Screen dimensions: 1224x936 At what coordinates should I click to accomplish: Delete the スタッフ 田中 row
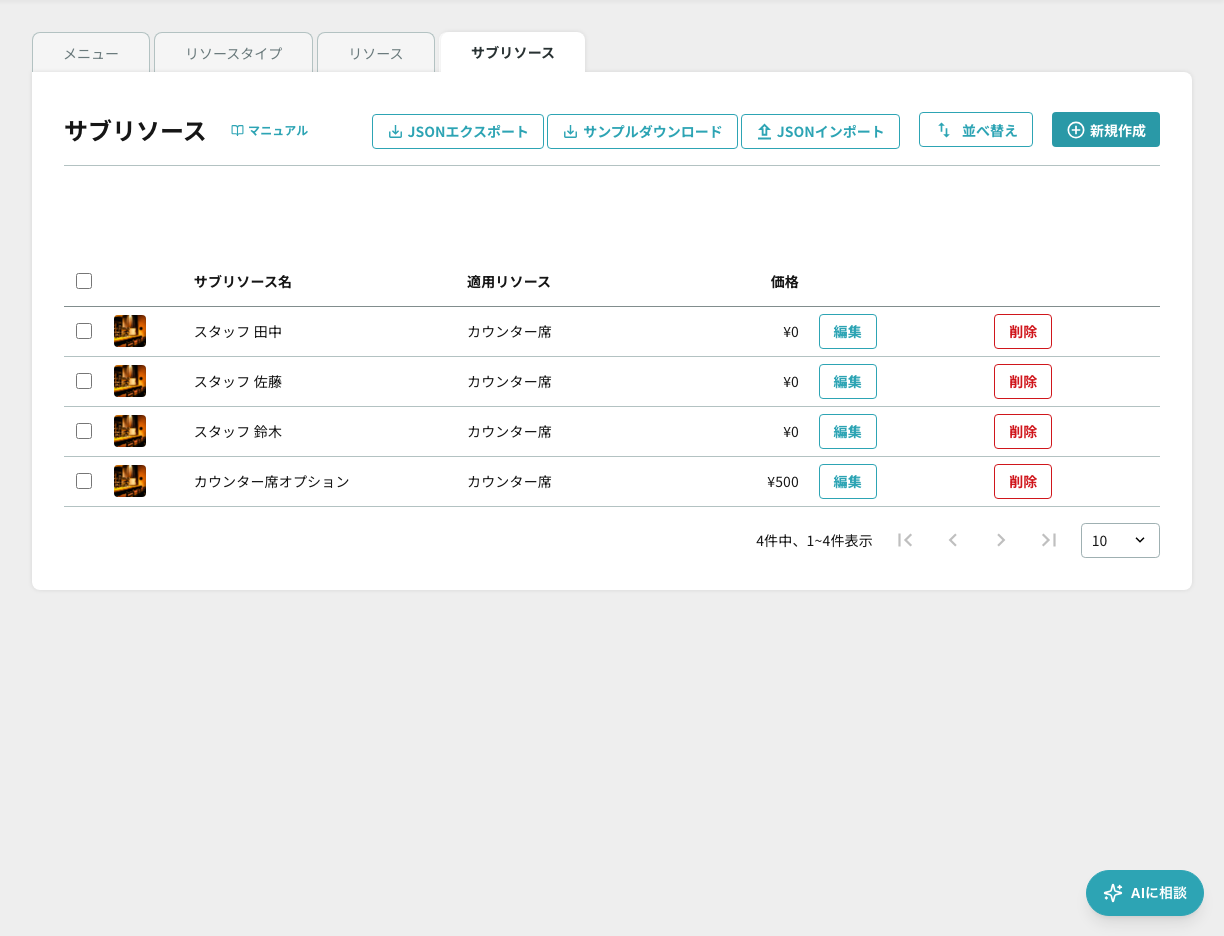click(1023, 331)
